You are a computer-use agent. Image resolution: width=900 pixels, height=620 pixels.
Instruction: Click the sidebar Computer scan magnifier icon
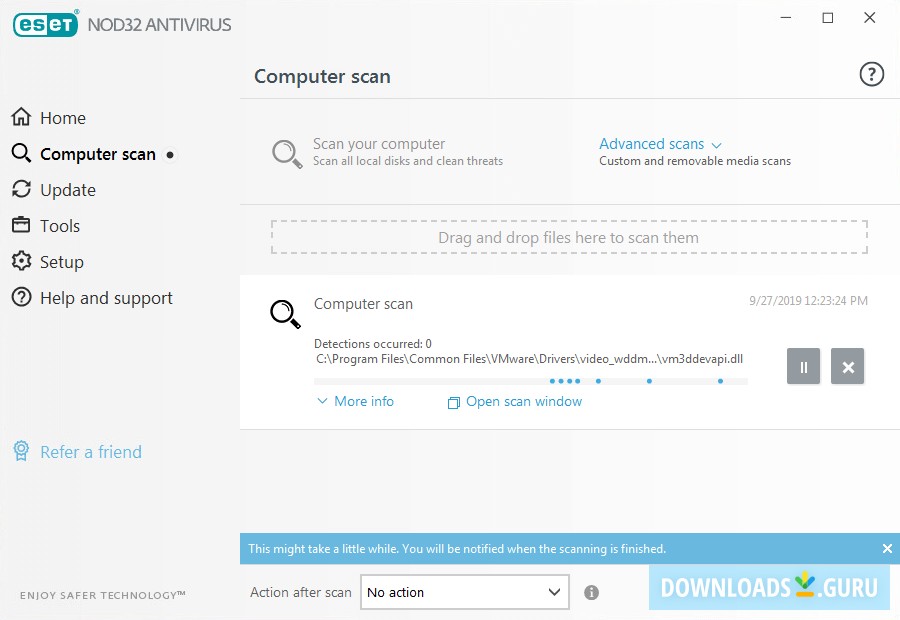pos(21,153)
